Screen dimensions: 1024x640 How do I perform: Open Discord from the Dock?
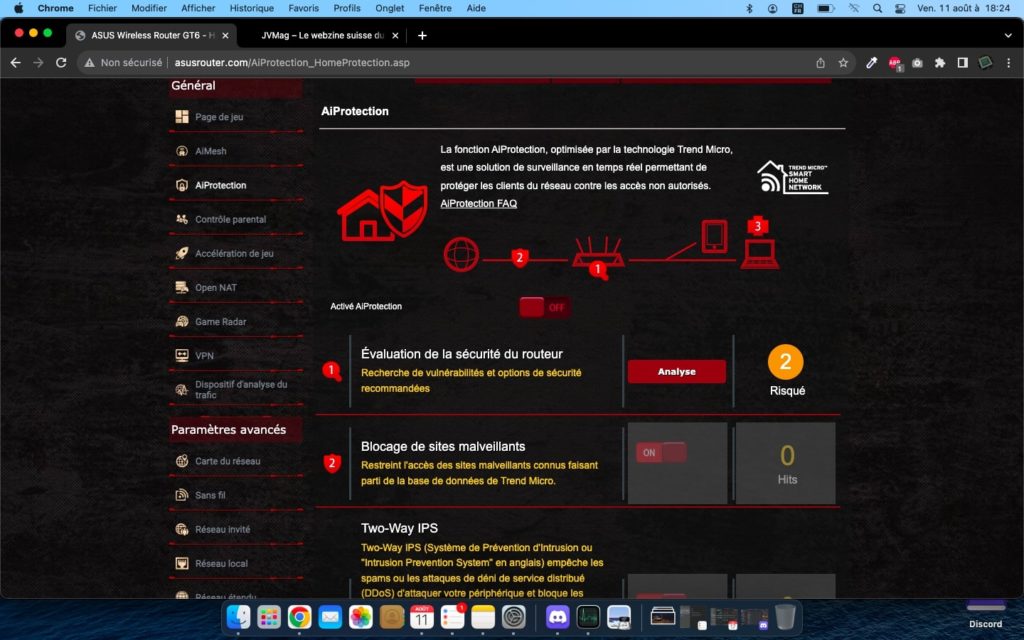557,616
